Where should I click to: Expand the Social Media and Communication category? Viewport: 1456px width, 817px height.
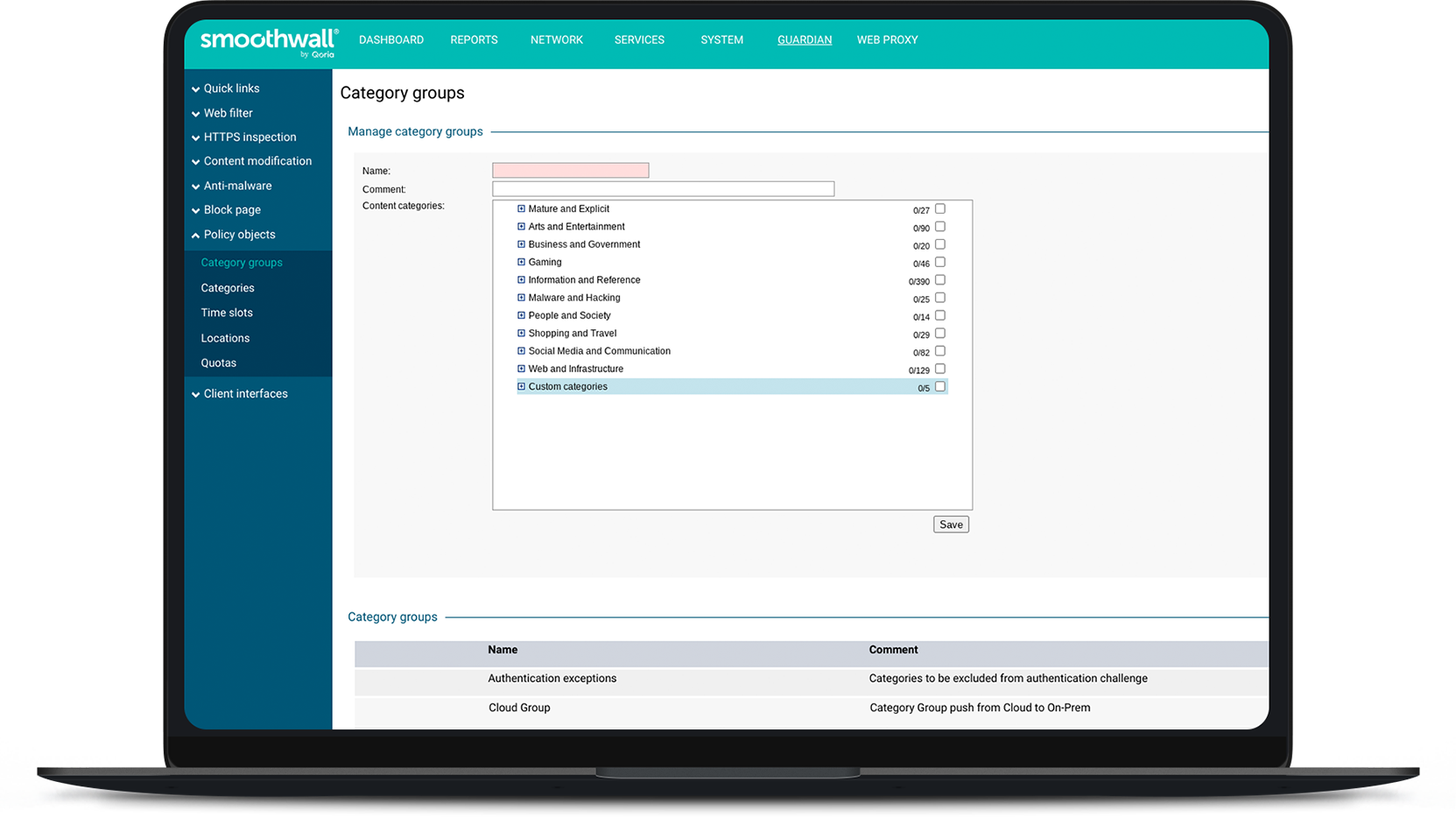coord(520,350)
